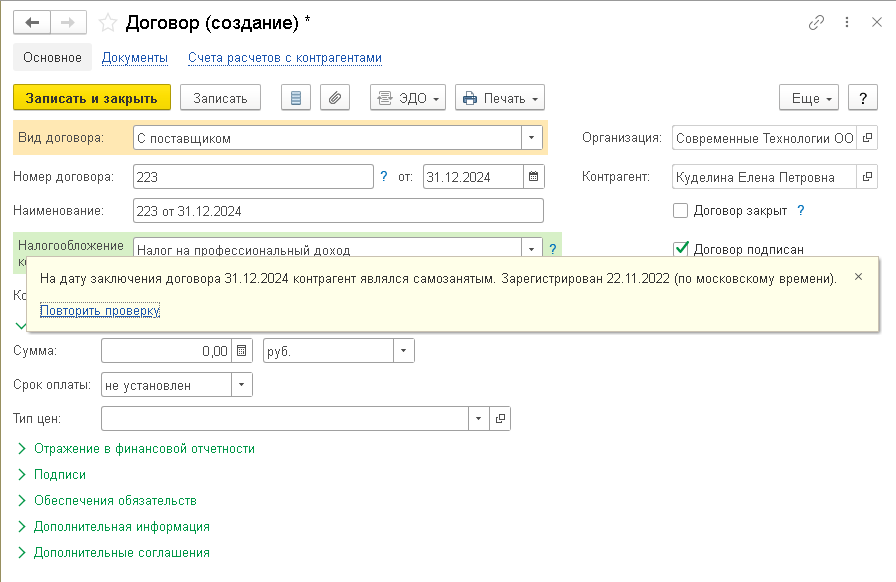Expand Отражение в финансовой отчетности section
This screenshot has height=582, width=896.
[144, 449]
